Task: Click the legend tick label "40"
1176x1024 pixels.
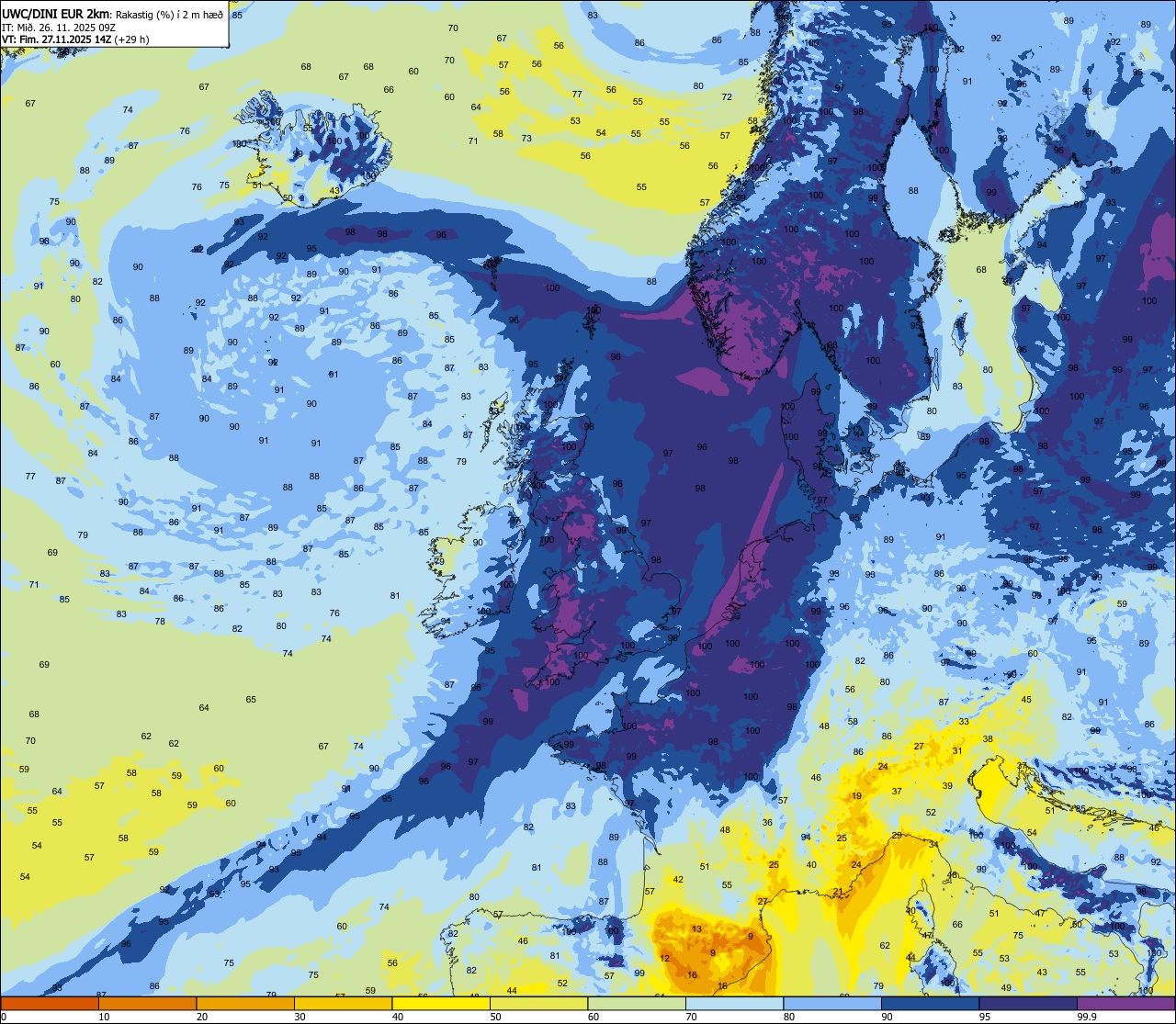Action: coord(398,1017)
